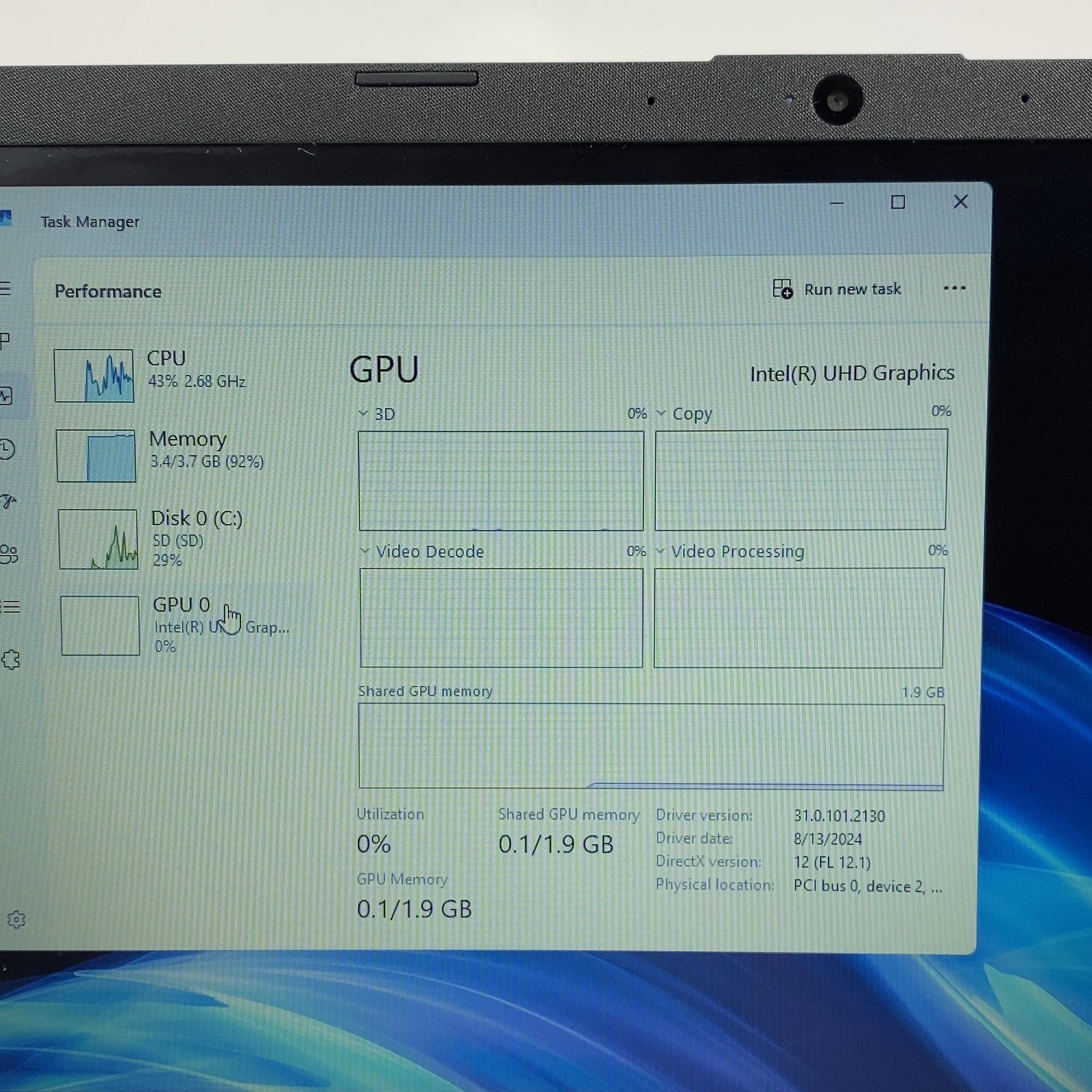This screenshot has height=1092, width=1092.
Task: Click Shared GPU memory 0.1/1.9 GB stat
Action: [555, 844]
